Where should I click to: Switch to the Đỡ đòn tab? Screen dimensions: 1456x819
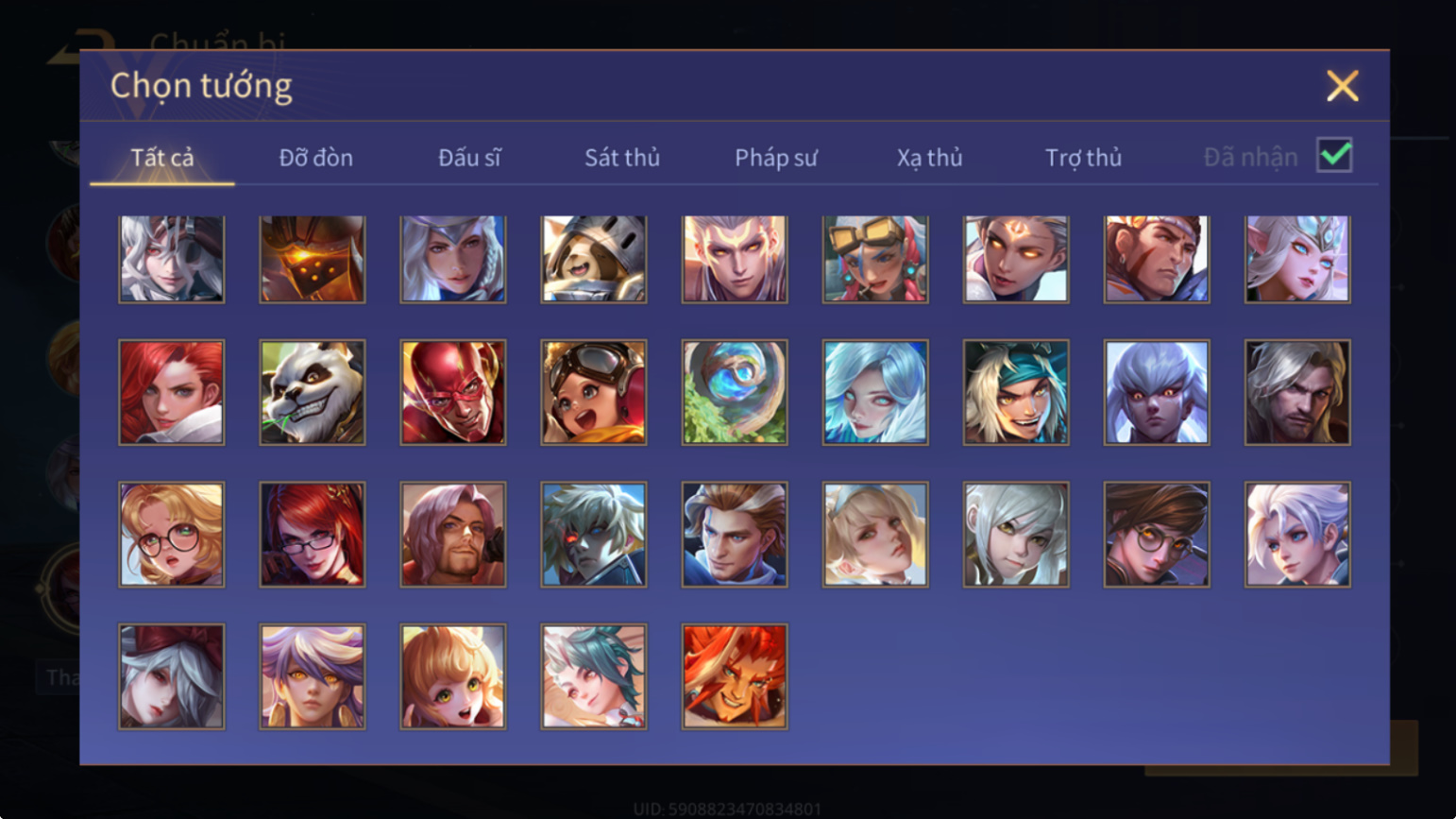[315, 158]
